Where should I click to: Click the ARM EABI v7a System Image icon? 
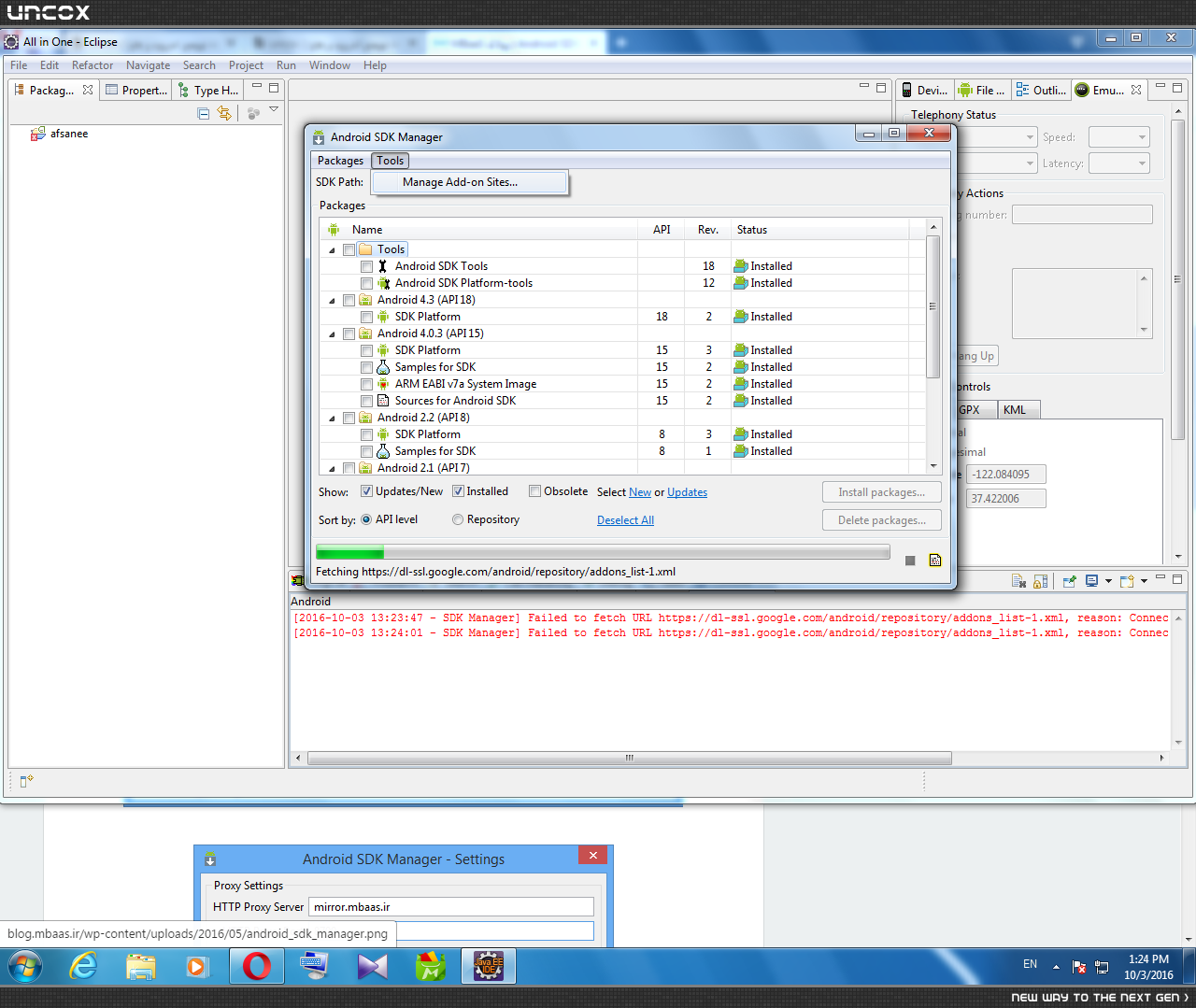click(383, 384)
